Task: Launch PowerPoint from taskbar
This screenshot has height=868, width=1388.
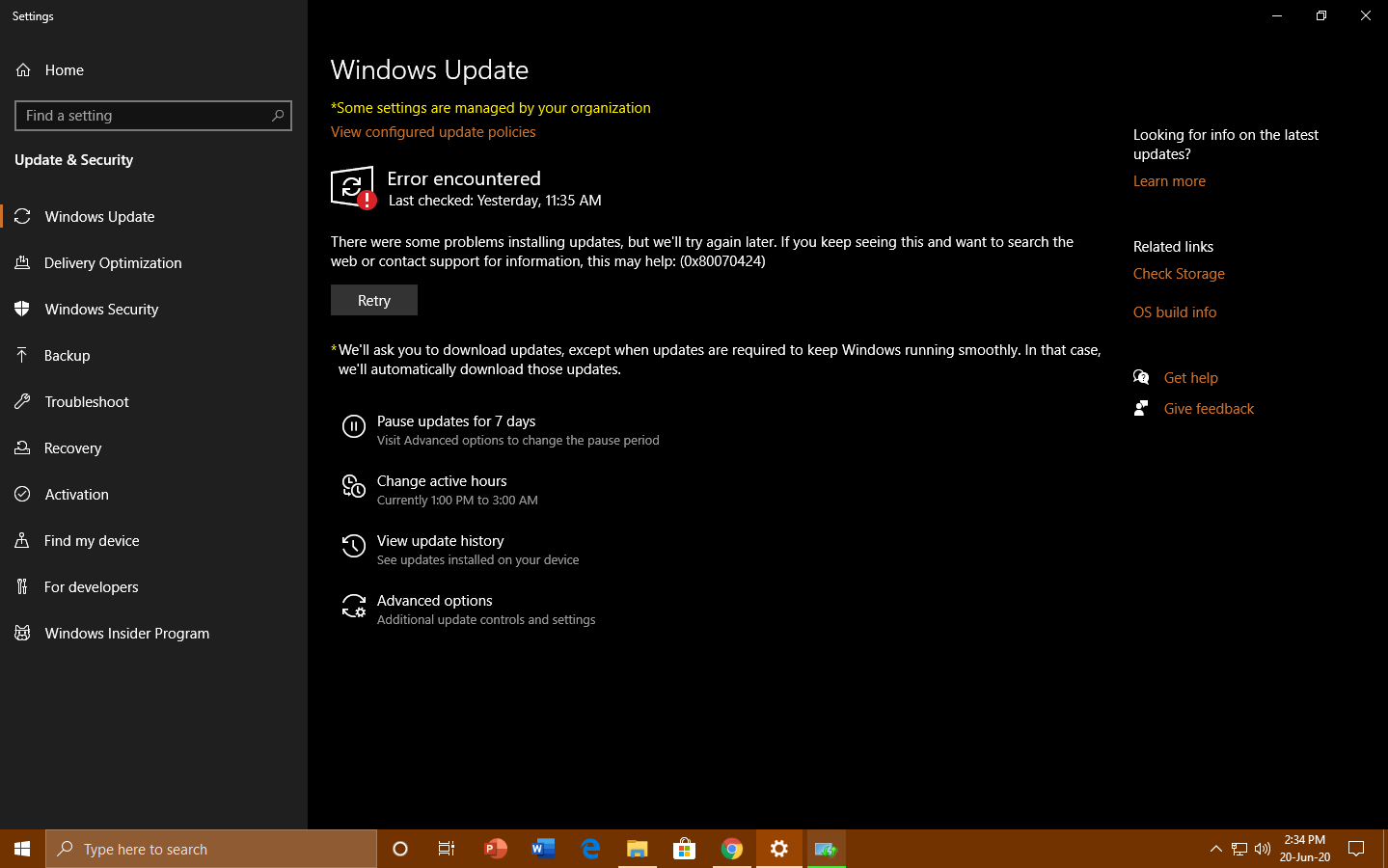Action: [x=495, y=849]
